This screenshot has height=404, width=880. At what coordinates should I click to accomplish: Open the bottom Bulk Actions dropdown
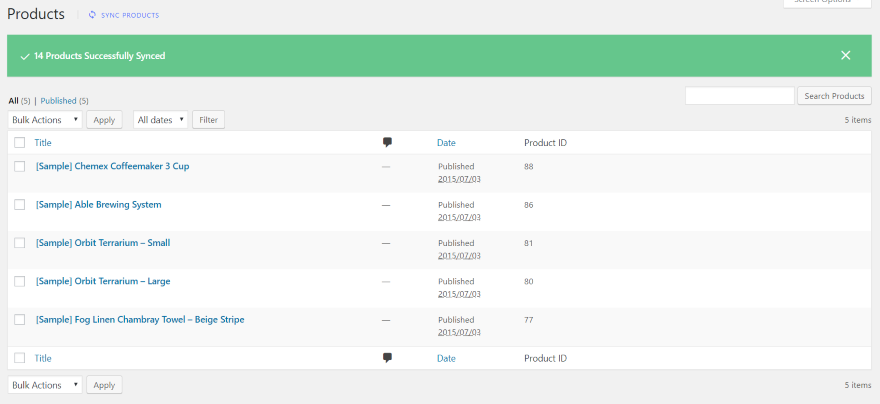pos(45,385)
